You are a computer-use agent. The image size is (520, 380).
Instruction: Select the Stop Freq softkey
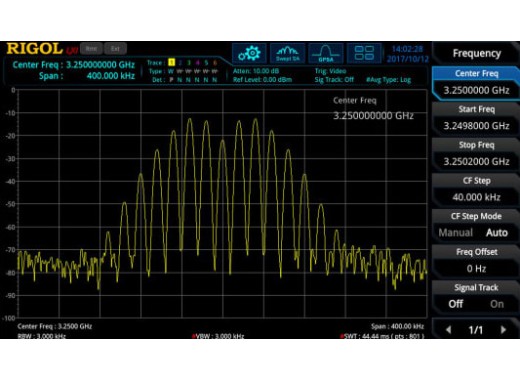click(476, 153)
